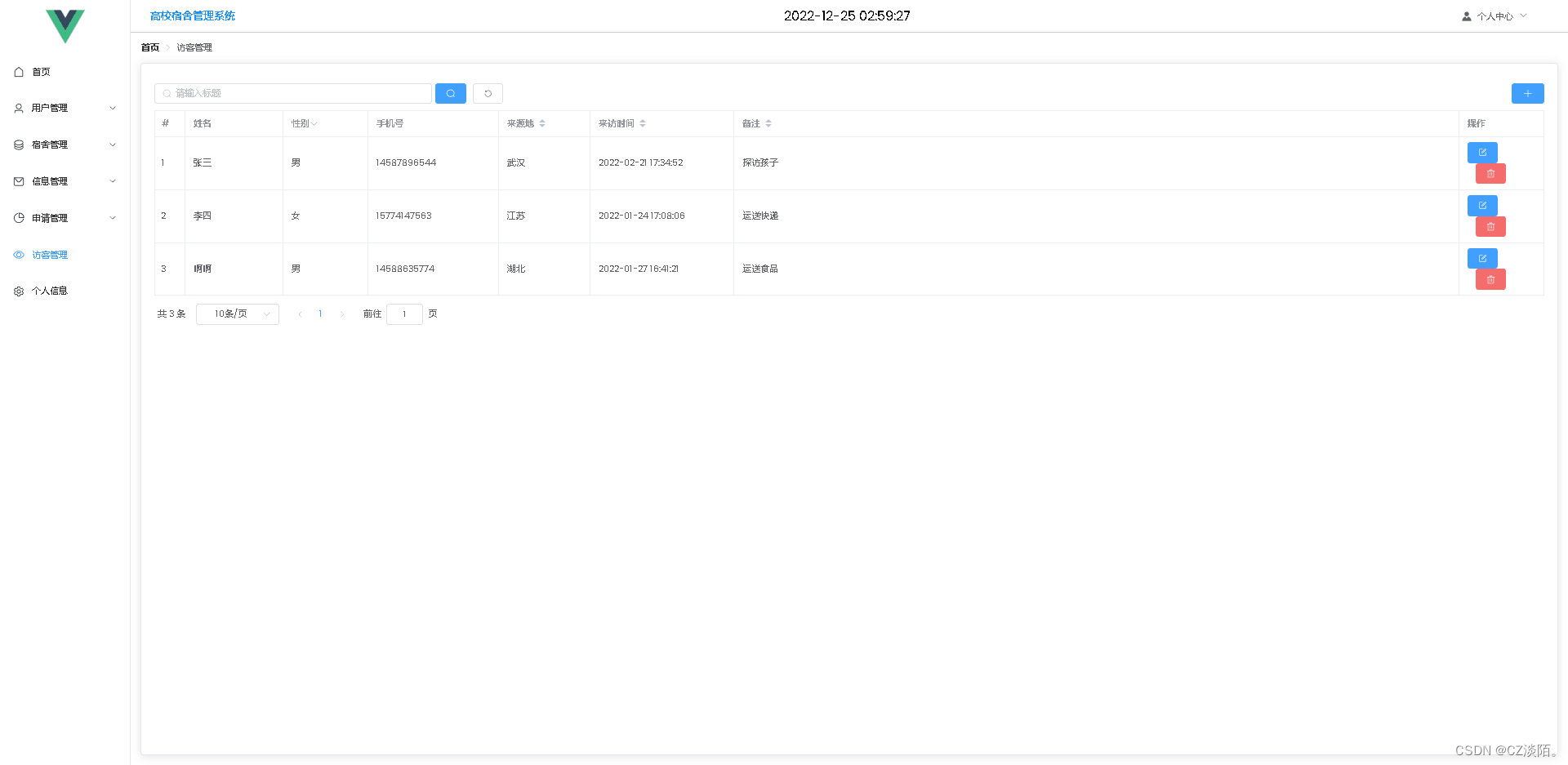Delete the 李四 visitor row
The height and width of the screenshot is (765, 1568).
(x=1490, y=227)
